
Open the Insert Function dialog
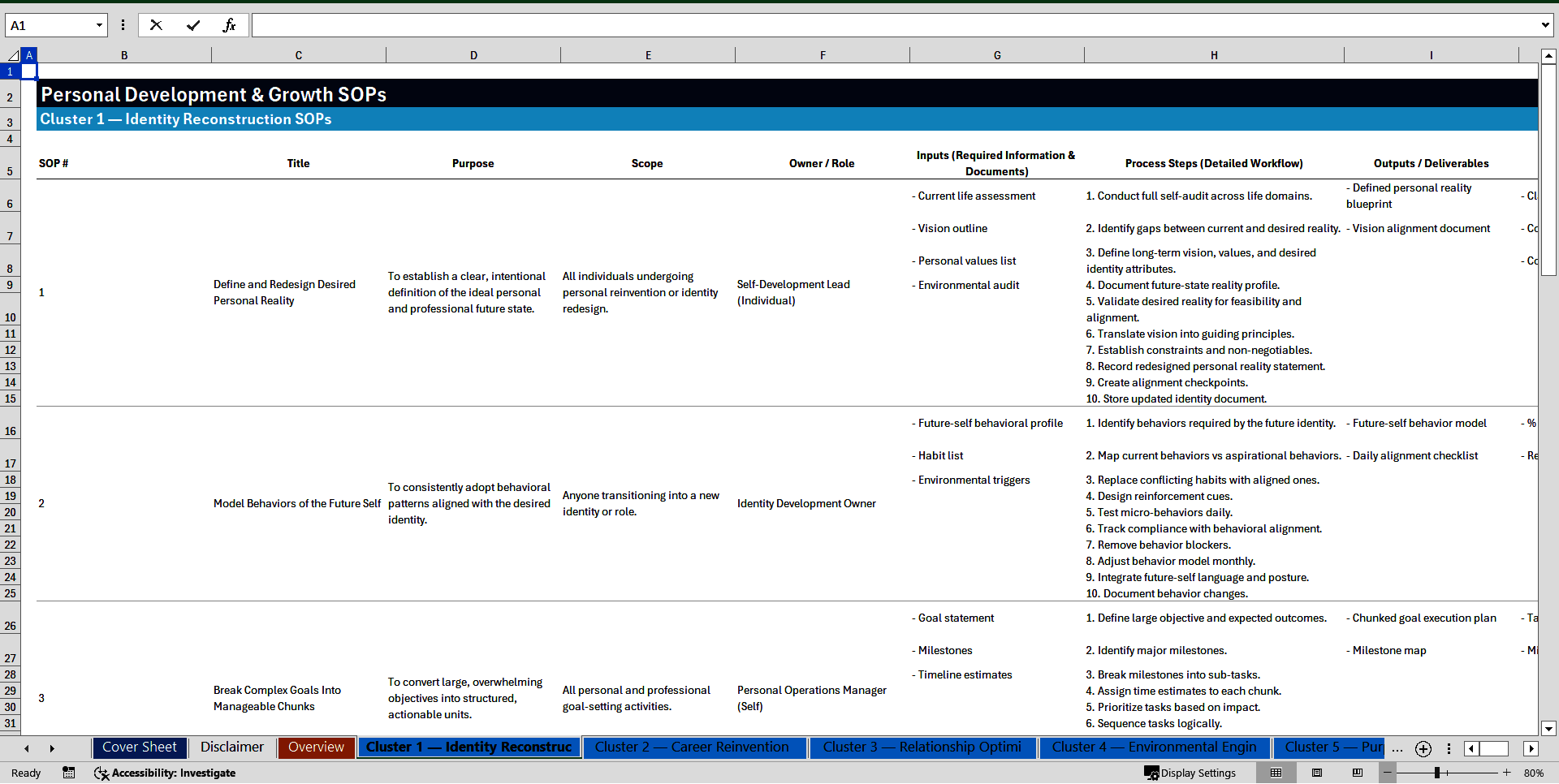click(x=231, y=25)
